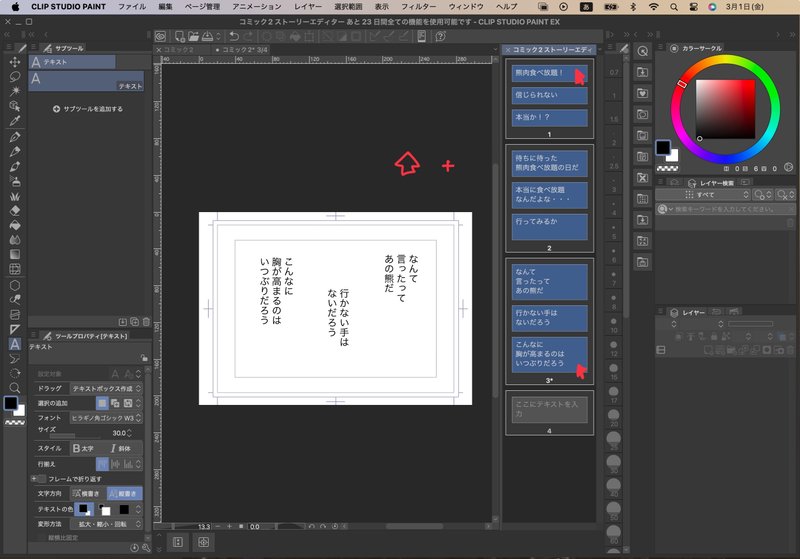The image size is (800, 559).
Task: Select story editor text 信じられない
Action: click(x=549, y=95)
